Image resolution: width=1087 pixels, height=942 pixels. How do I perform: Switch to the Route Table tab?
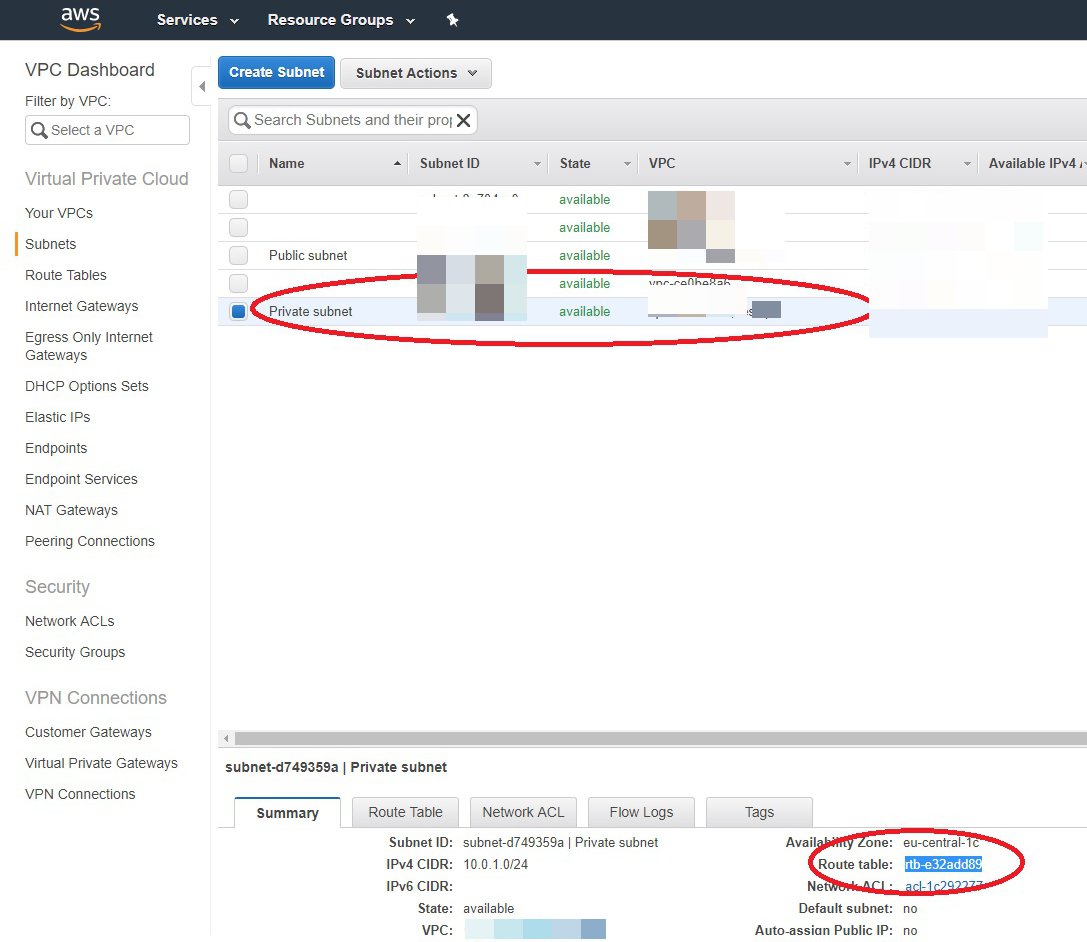pyautogui.click(x=406, y=812)
